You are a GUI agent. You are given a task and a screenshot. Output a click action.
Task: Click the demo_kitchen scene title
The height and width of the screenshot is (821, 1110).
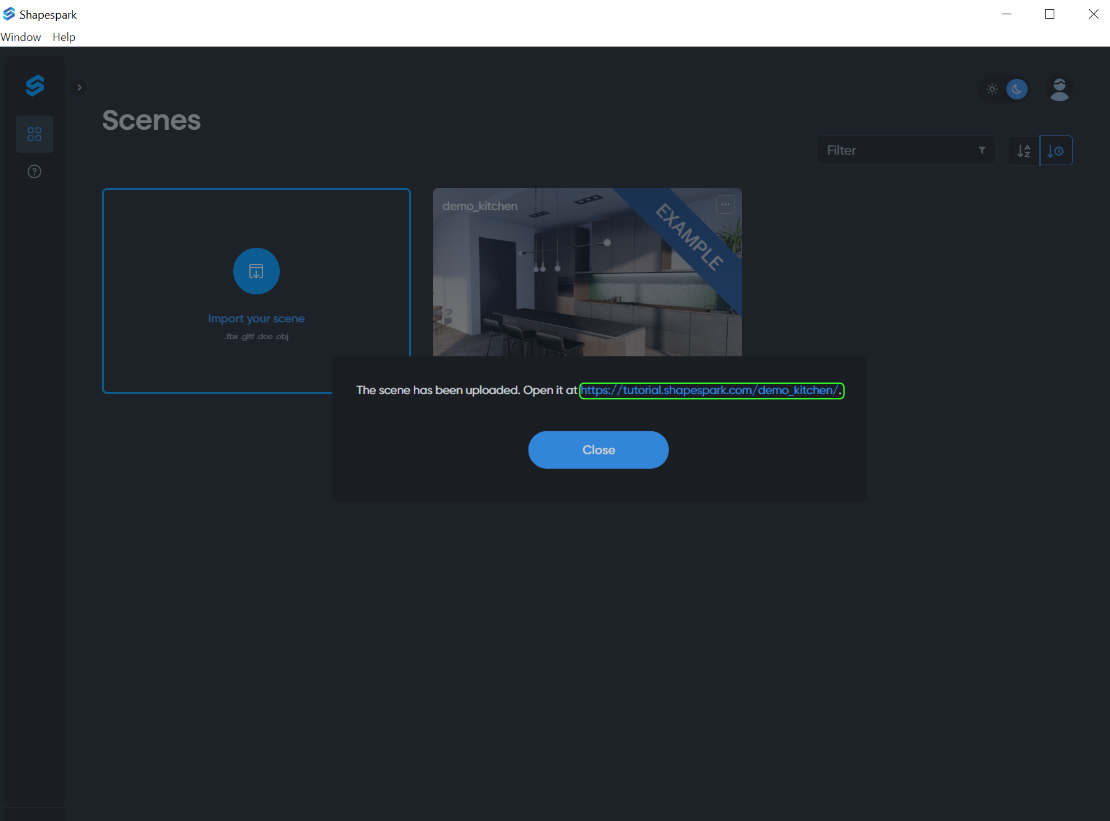click(480, 206)
